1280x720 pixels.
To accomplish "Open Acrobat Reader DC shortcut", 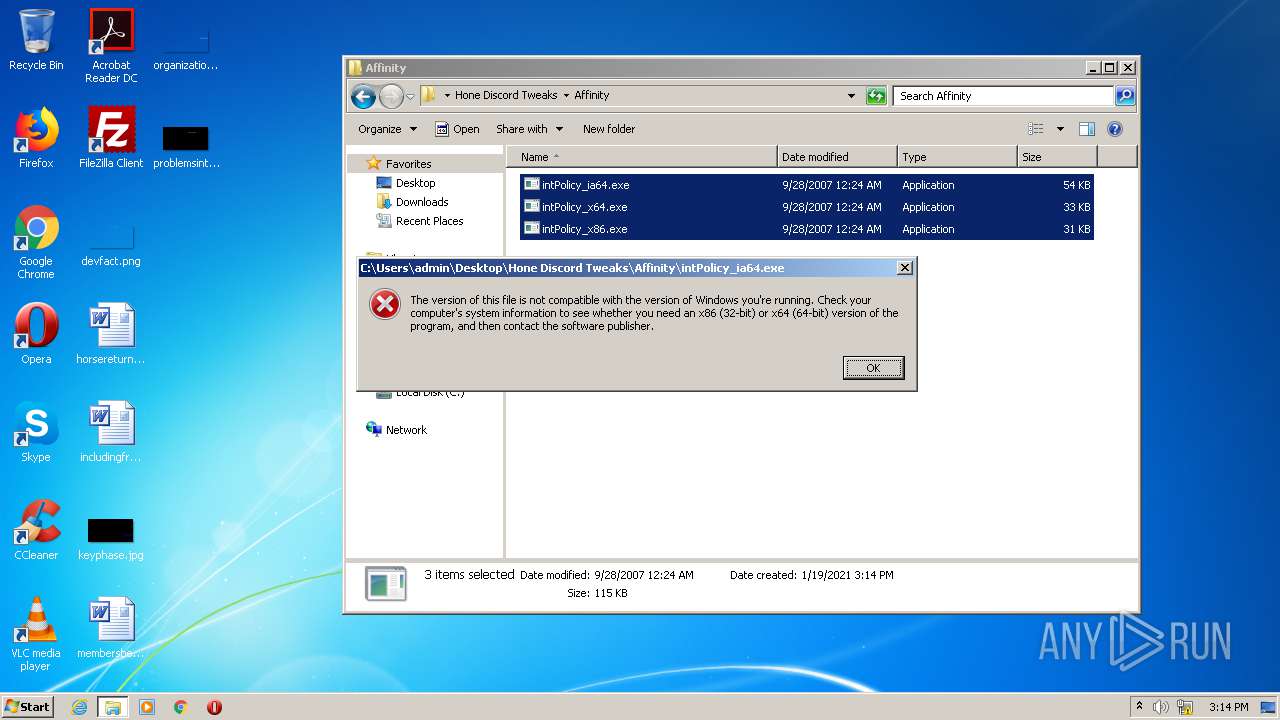I will 111,46.
